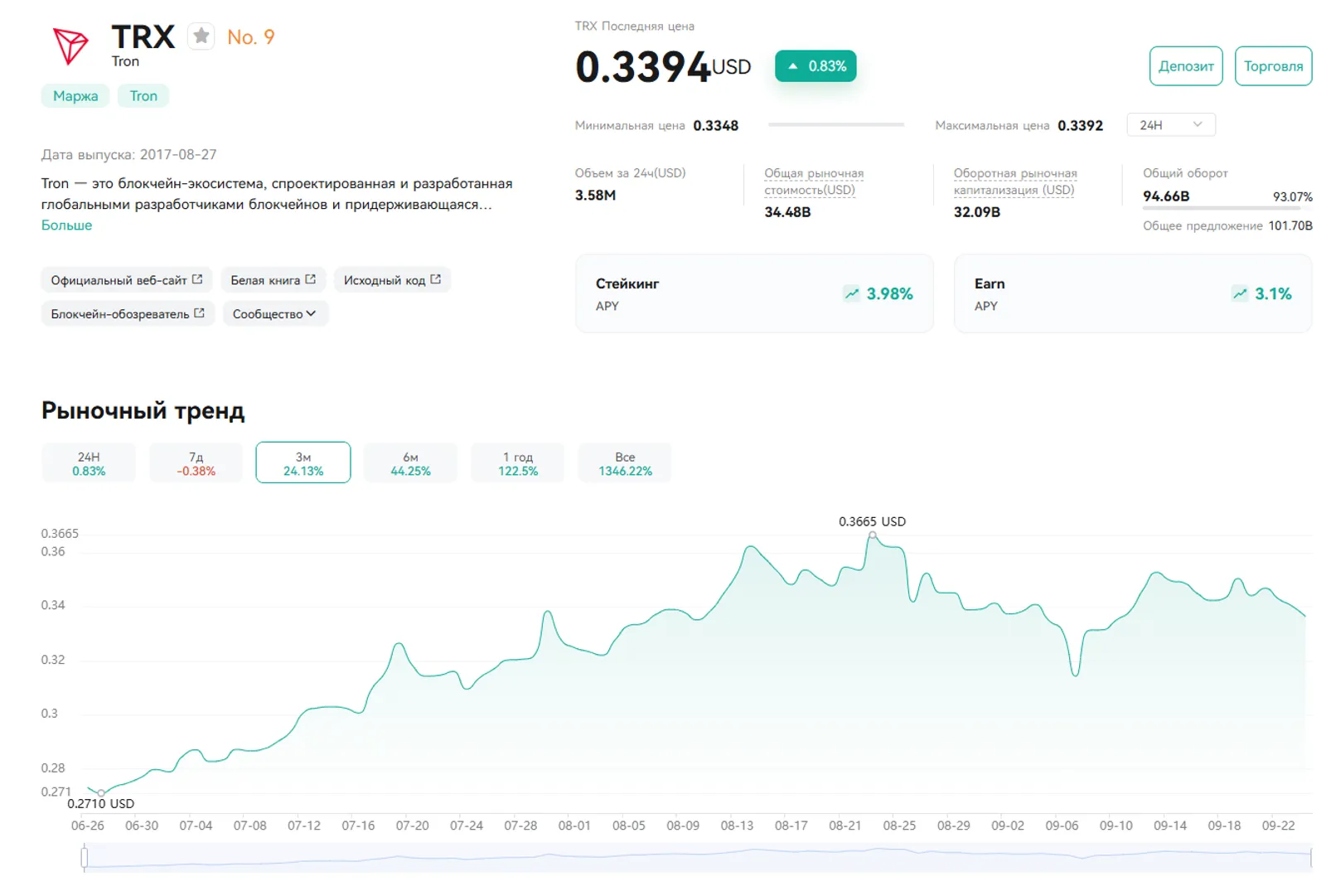Click the Депозит button

(1186, 66)
